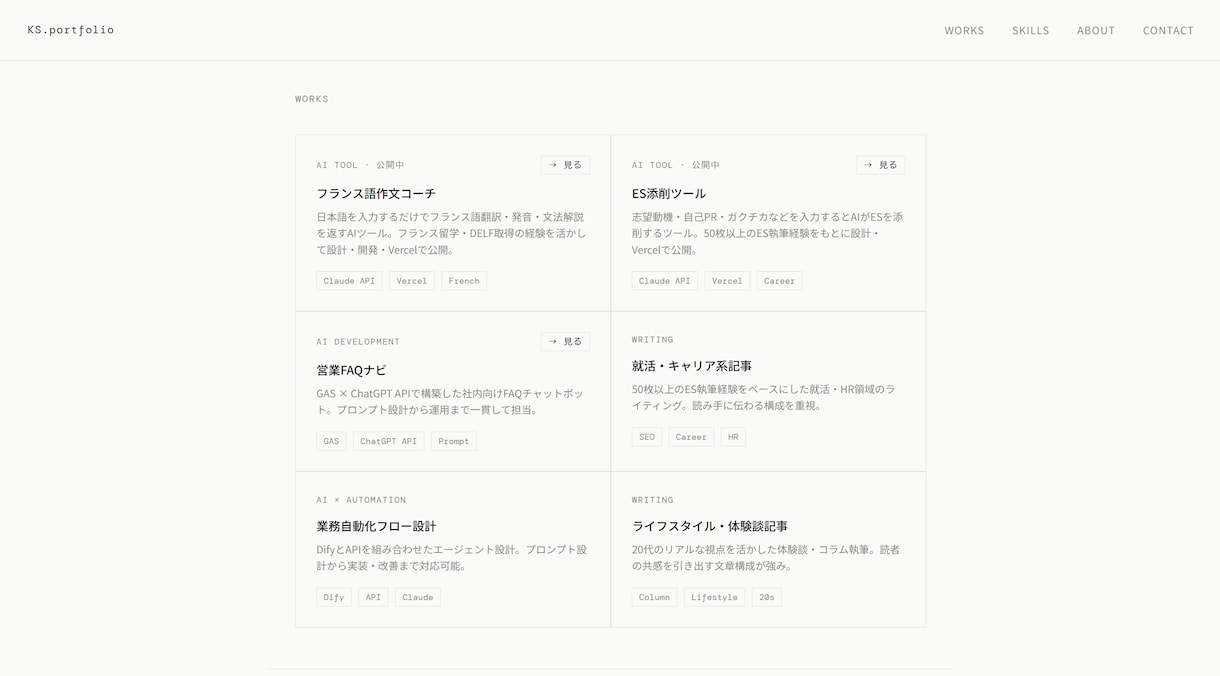Click the GAS tag
The width and height of the screenshot is (1220, 676).
(x=331, y=441)
